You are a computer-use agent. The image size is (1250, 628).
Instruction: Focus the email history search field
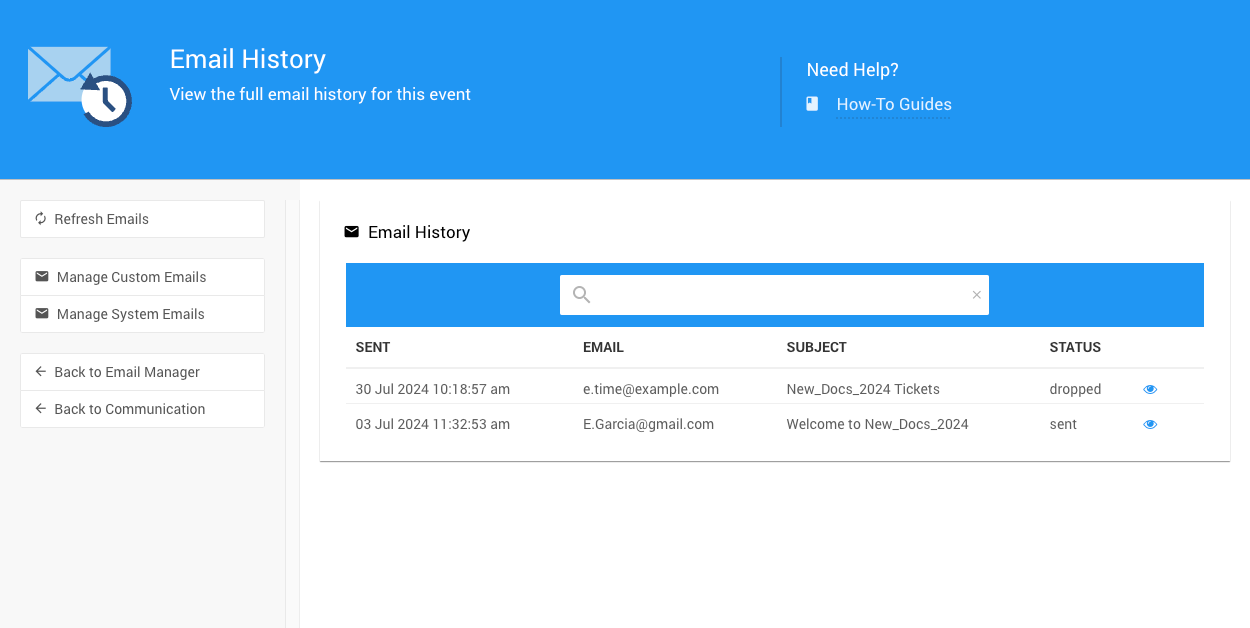point(780,295)
